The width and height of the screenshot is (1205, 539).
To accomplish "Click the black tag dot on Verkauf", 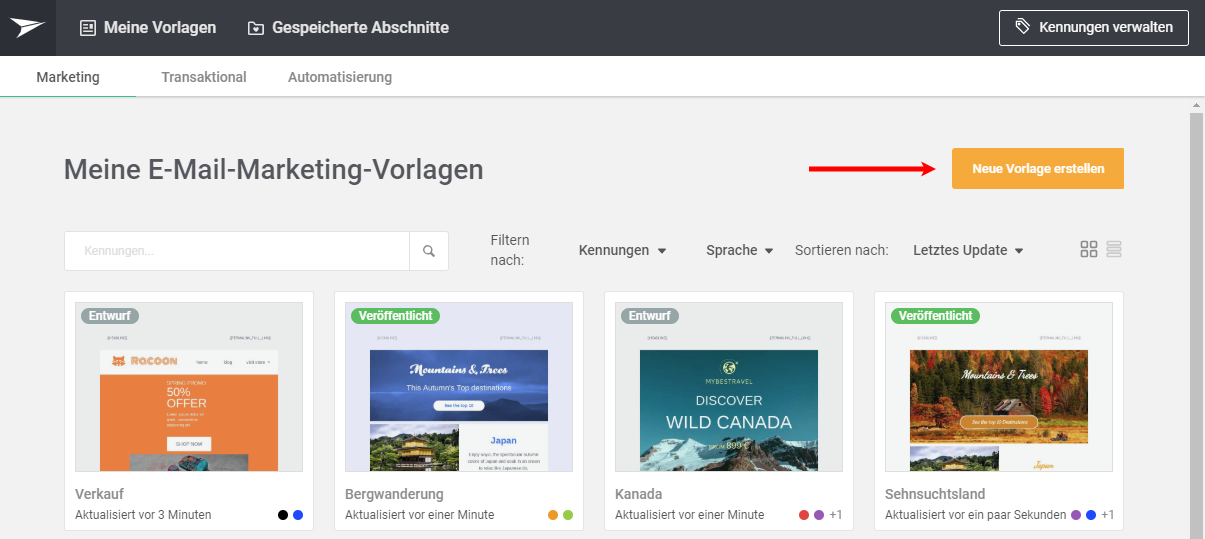I will [283, 515].
